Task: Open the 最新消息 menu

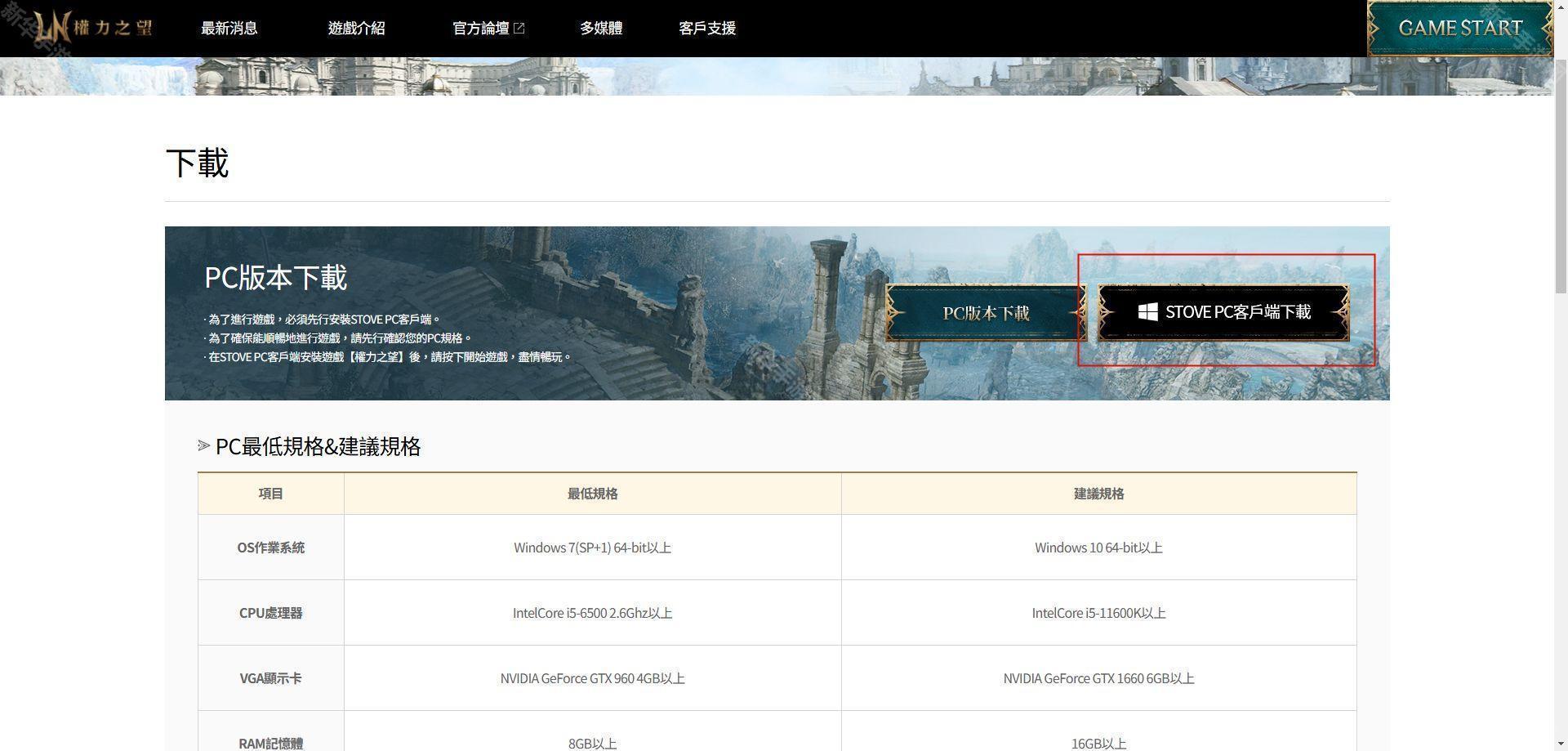Action: [x=229, y=29]
